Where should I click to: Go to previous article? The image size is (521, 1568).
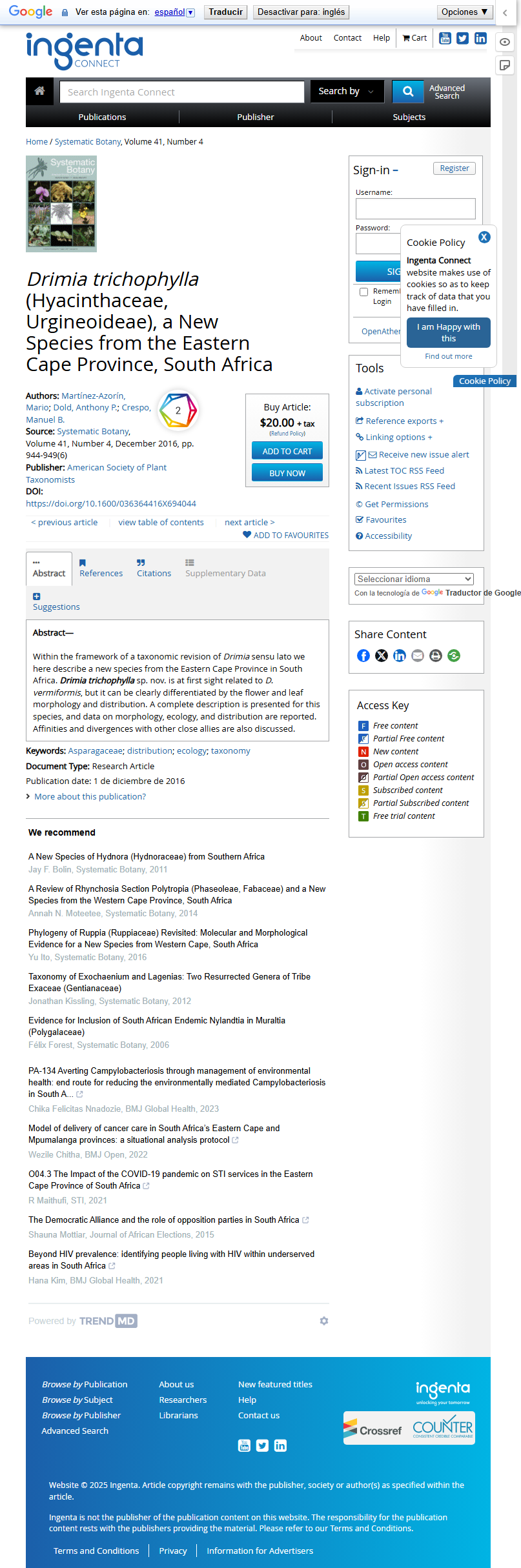pos(65,522)
